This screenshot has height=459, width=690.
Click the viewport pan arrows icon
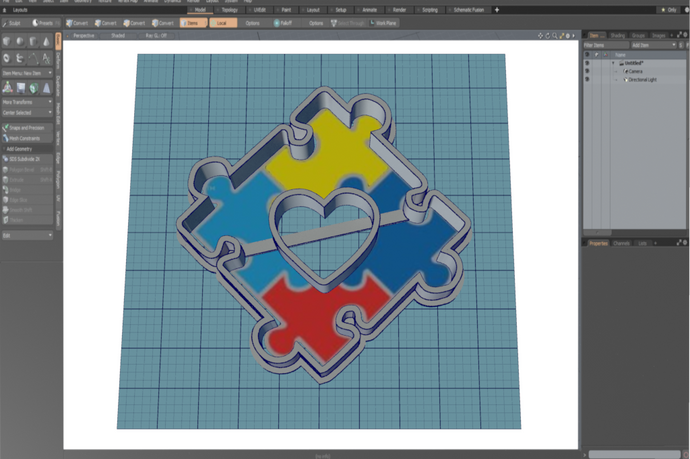point(540,36)
